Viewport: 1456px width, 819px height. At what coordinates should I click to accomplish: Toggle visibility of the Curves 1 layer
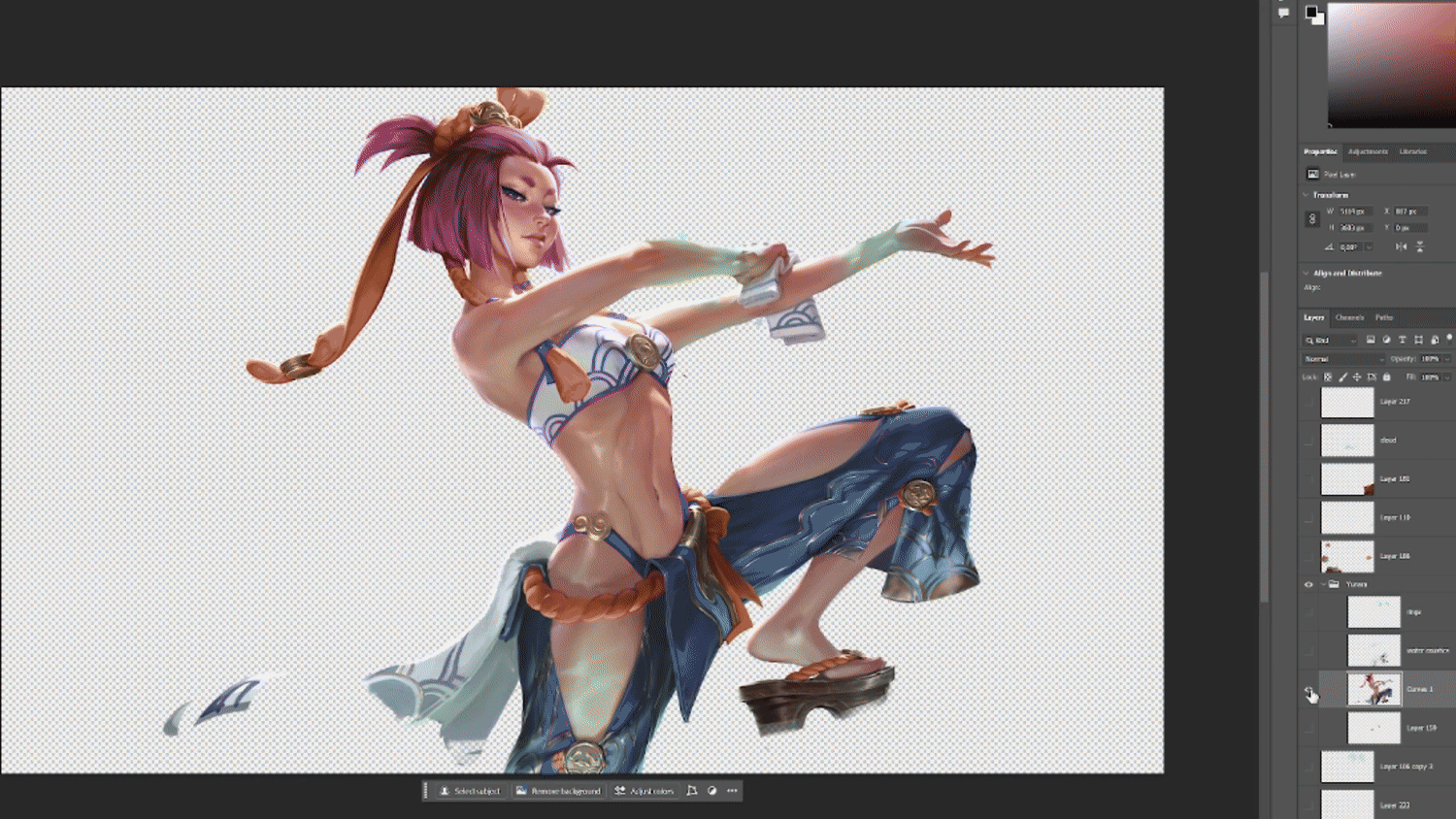[x=1308, y=689]
